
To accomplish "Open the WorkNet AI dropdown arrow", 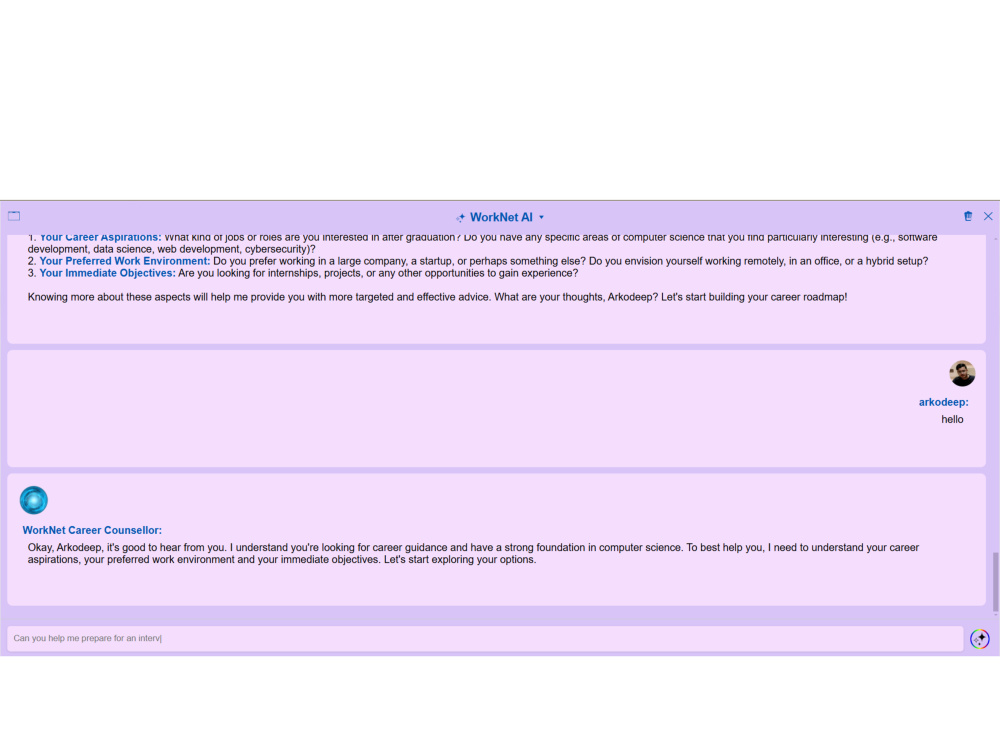I will coord(541,217).
